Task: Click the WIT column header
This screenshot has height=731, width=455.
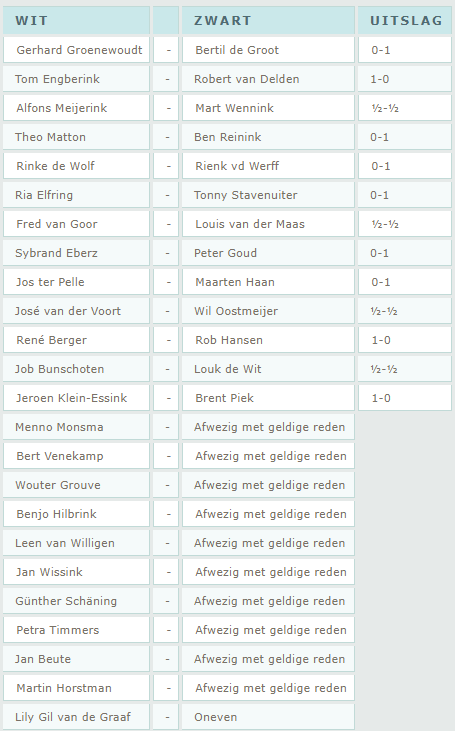Action: (76, 21)
